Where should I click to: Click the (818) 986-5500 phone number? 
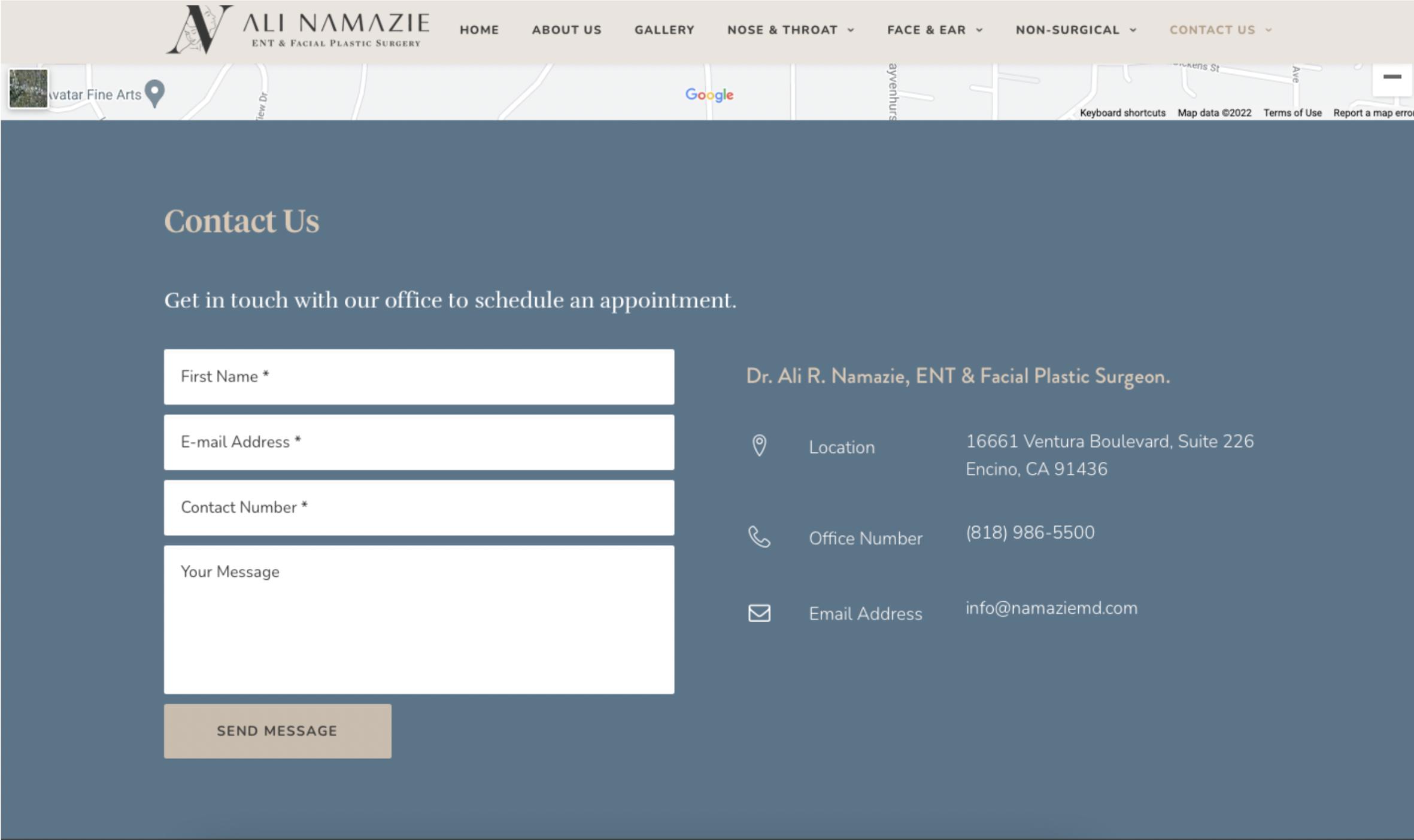(1030, 532)
